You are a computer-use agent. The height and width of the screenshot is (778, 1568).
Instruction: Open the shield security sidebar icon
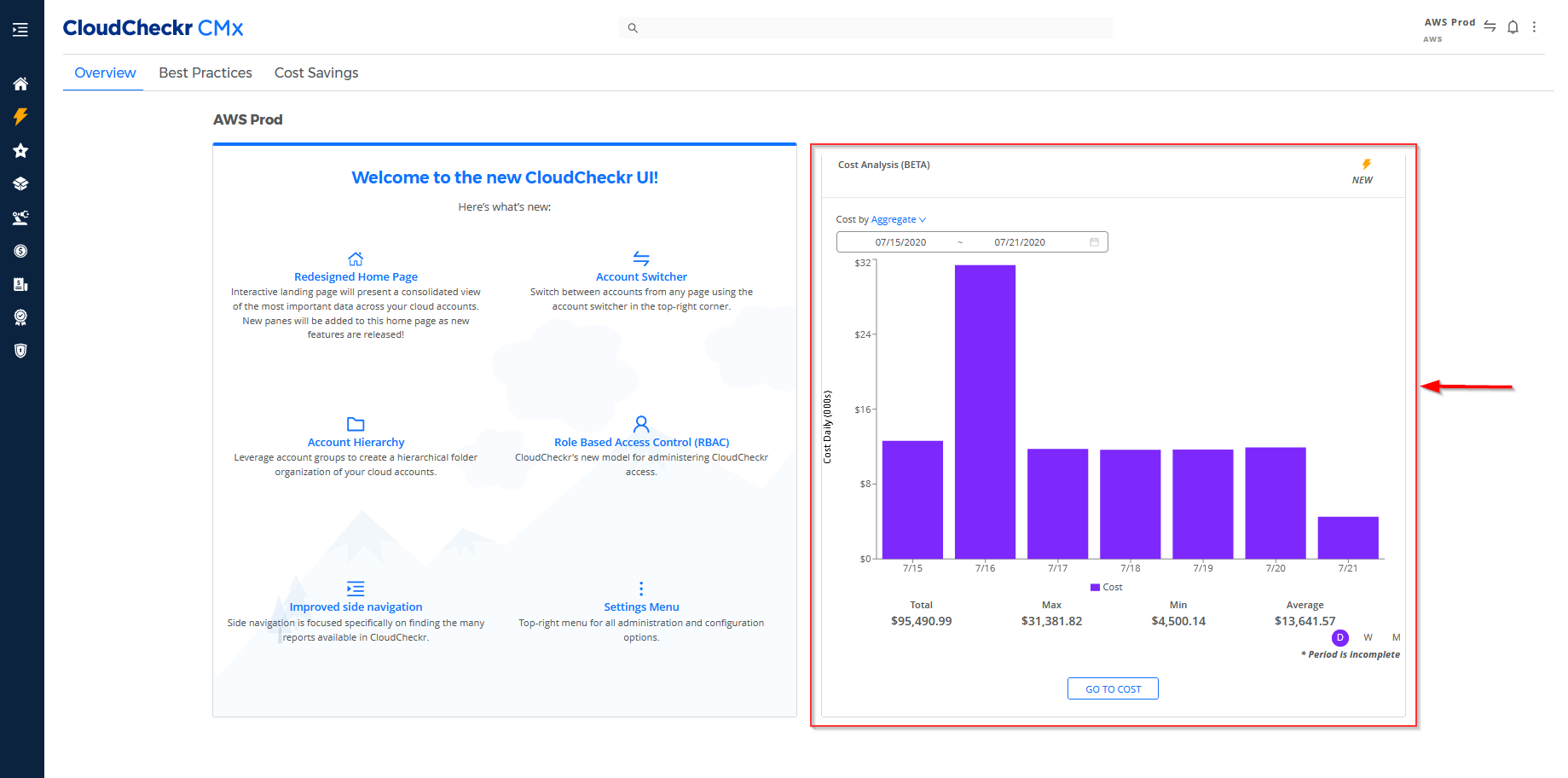pyautogui.click(x=20, y=351)
